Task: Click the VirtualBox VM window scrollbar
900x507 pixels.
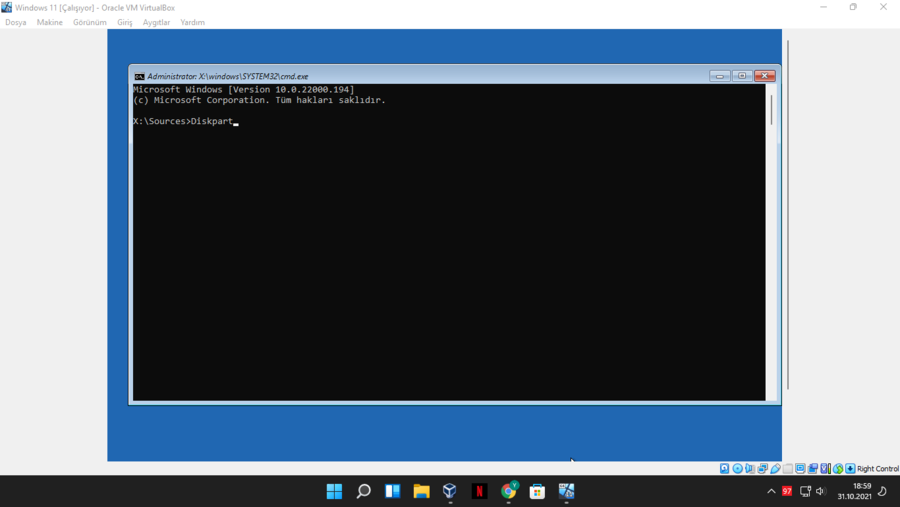Action: point(788,215)
